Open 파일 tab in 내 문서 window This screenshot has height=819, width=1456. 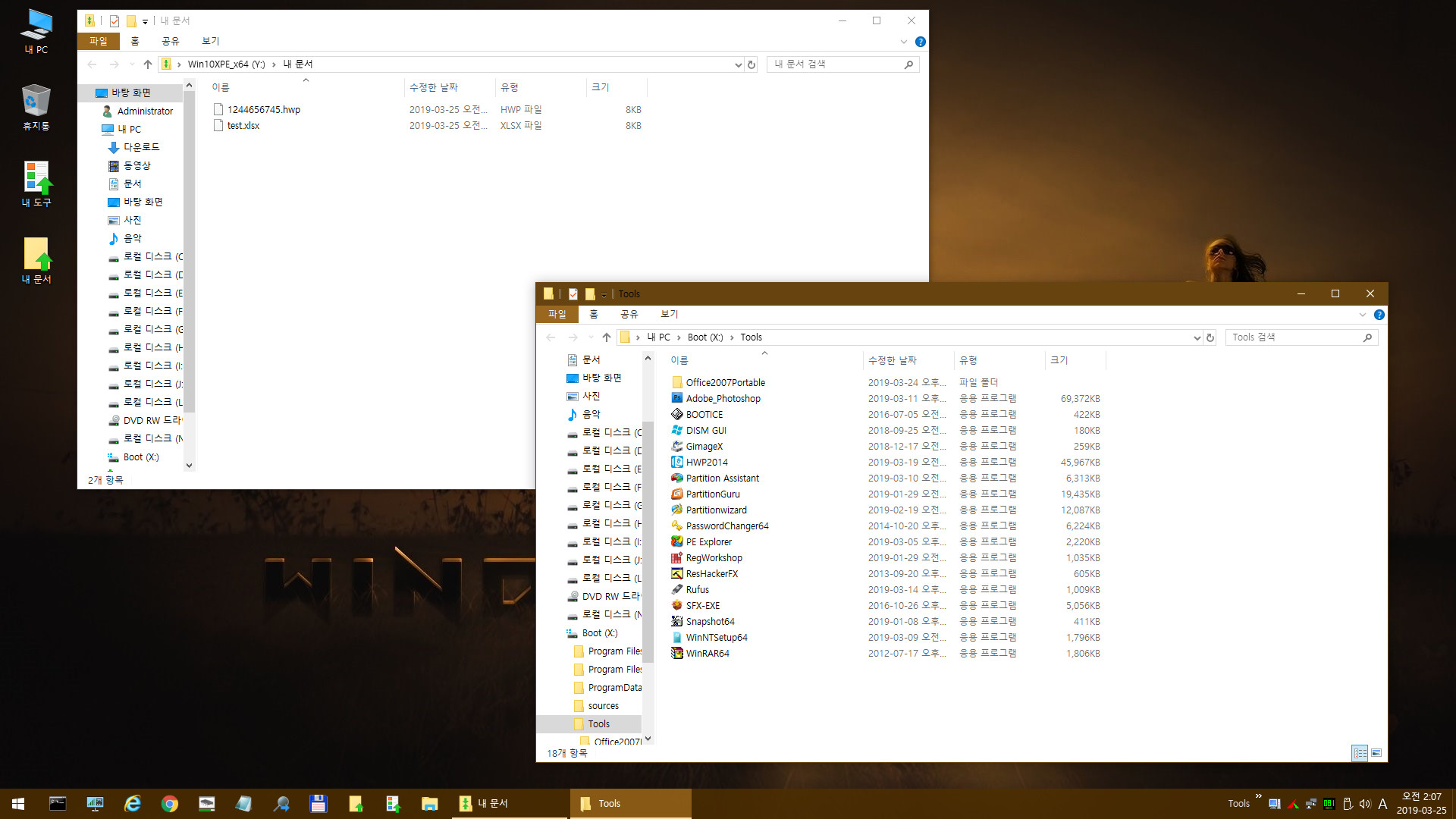pyautogui.click(x=99, y=41)
